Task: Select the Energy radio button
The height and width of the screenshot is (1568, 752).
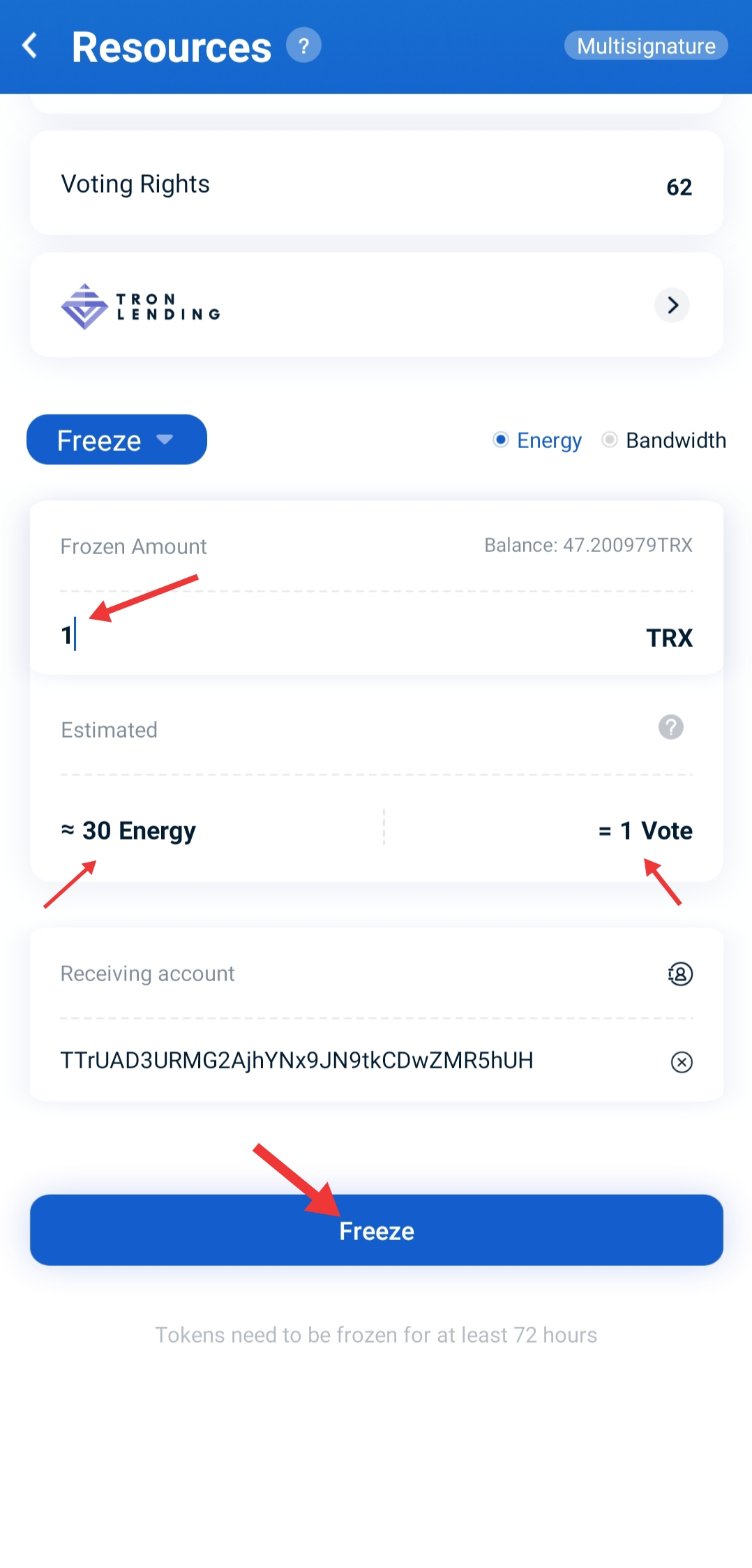Action: click(x=500, y=440)
